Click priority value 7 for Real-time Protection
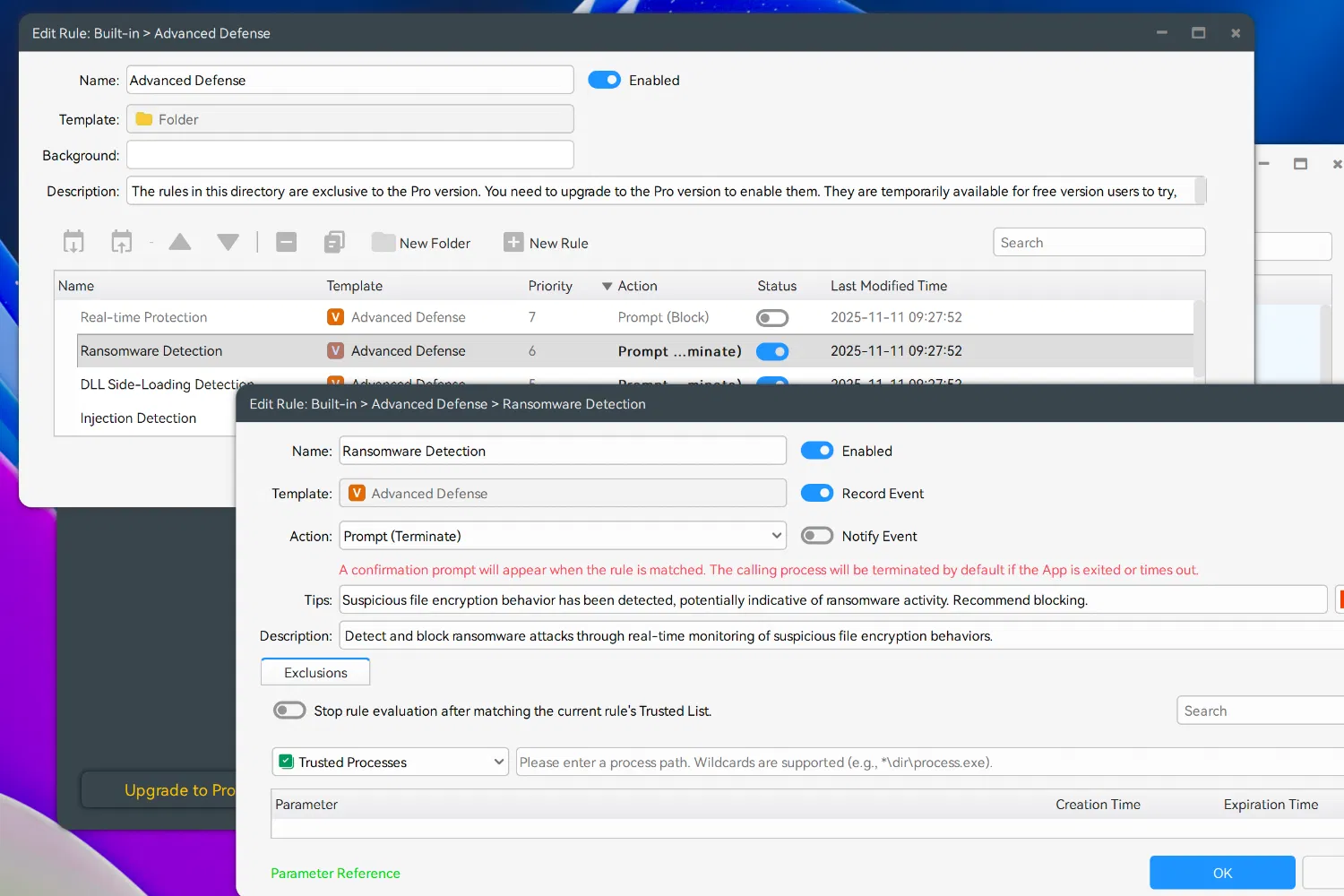This screenshot has height=896, width=1344. click(x=532, y=317)
